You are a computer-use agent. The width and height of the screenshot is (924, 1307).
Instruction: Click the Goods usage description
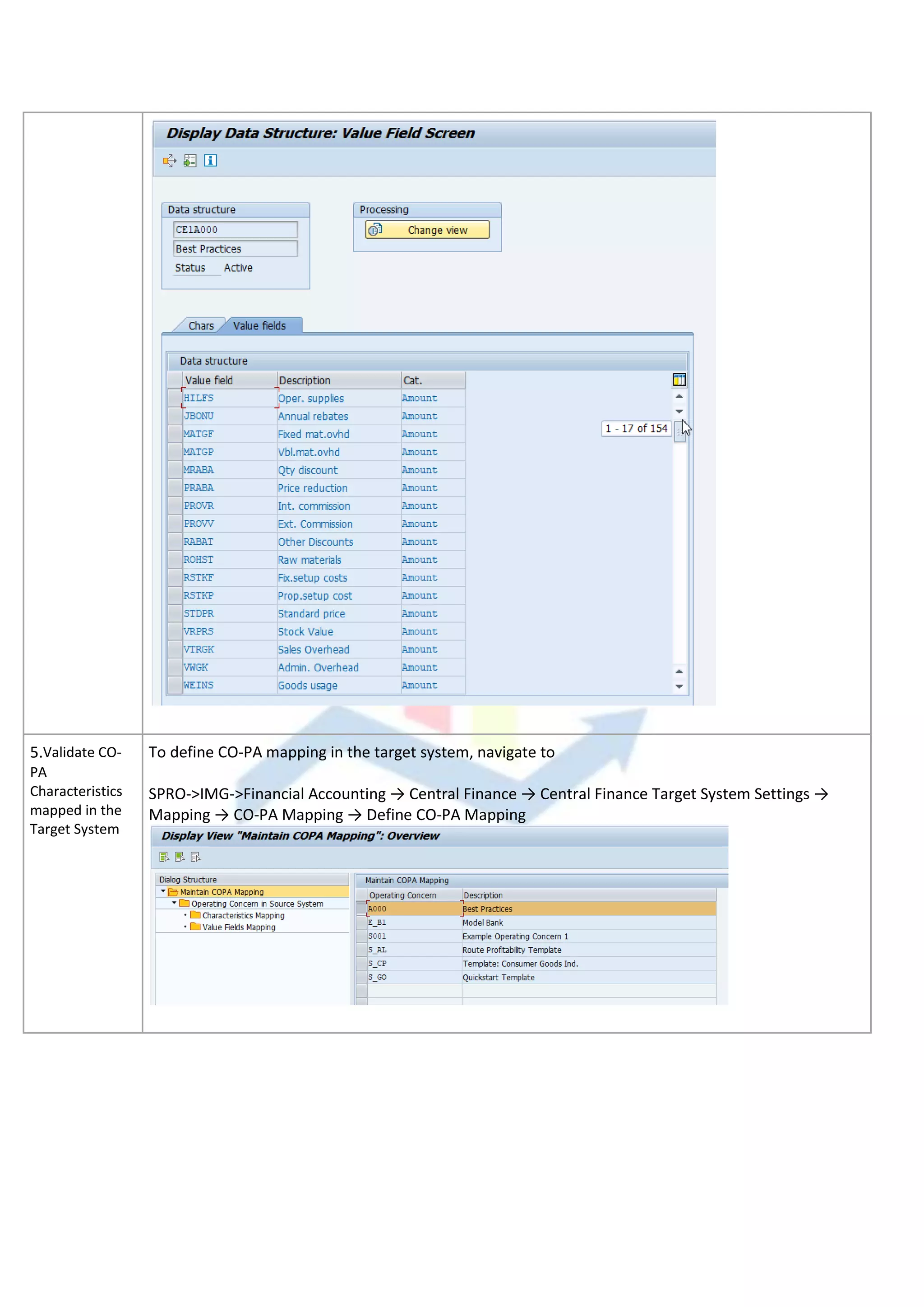click(308, 686)
